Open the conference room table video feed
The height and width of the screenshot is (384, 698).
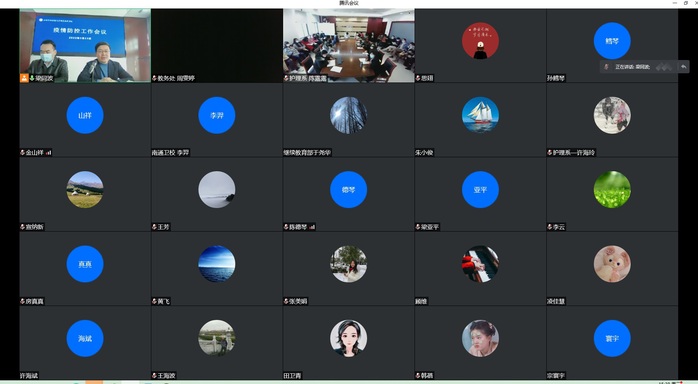click(349, 45)
